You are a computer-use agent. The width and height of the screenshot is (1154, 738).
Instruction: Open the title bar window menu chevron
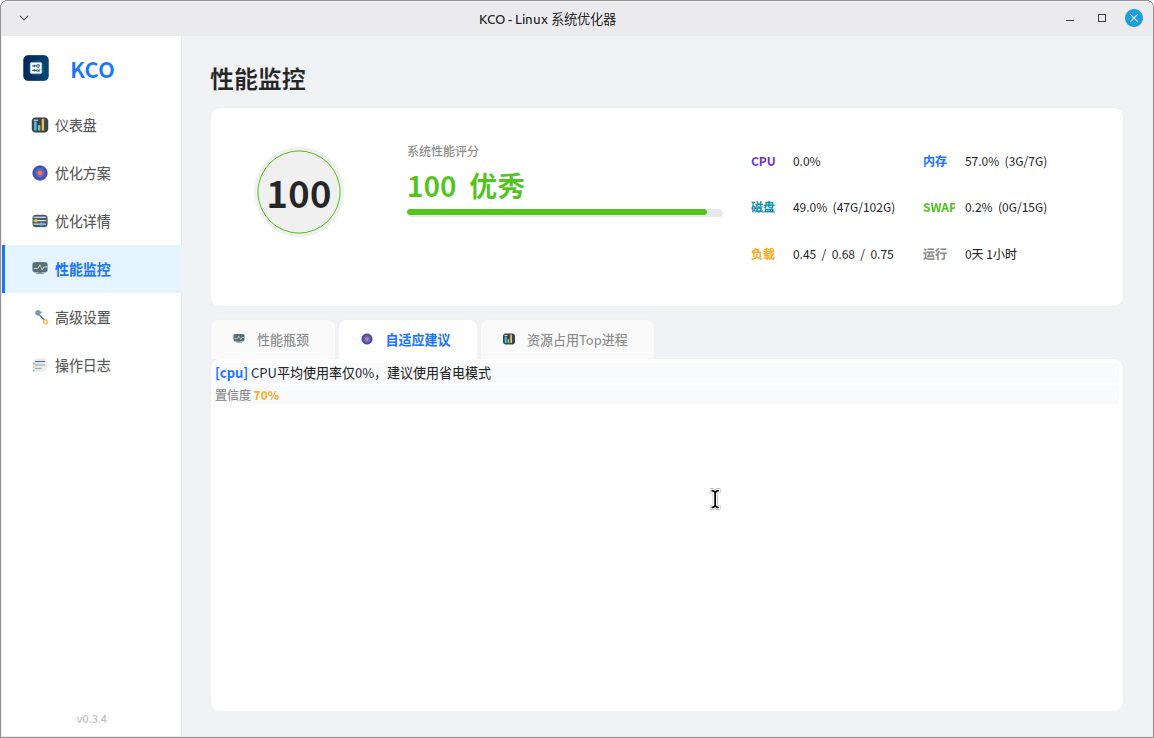point(24,18)
